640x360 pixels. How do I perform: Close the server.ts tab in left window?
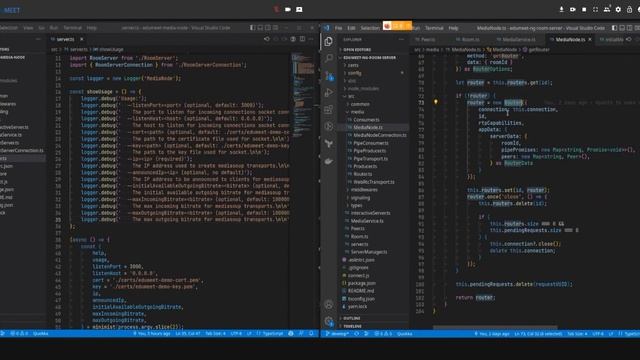(x=82, y=39)
